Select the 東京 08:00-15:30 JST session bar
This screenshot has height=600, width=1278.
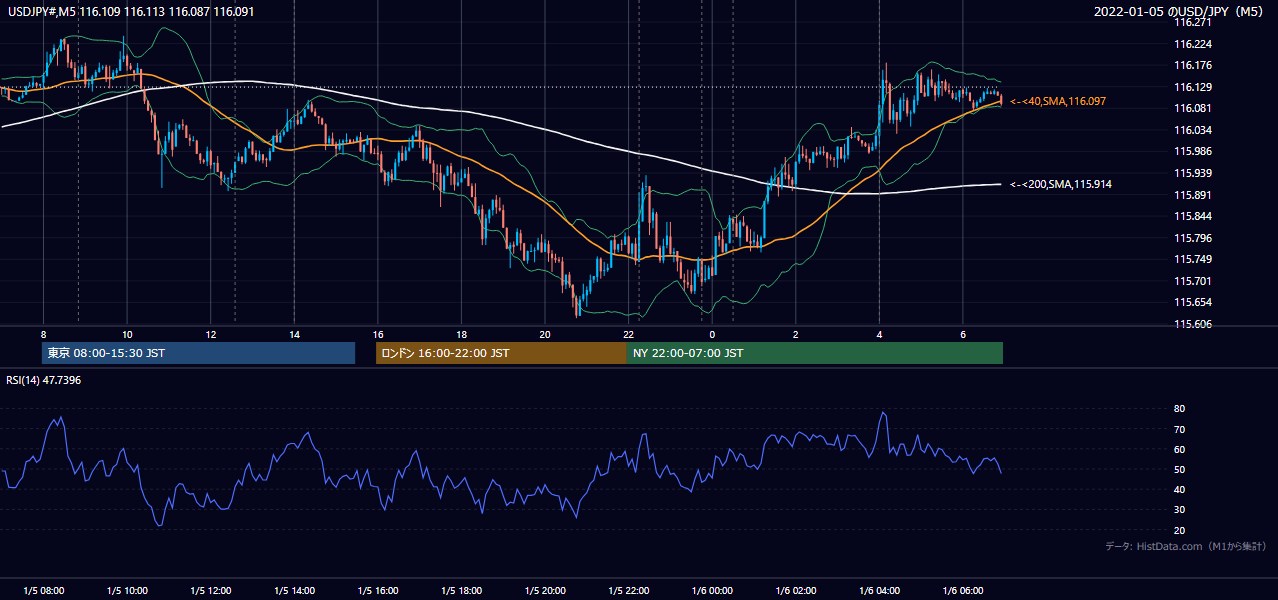point(198,353)
